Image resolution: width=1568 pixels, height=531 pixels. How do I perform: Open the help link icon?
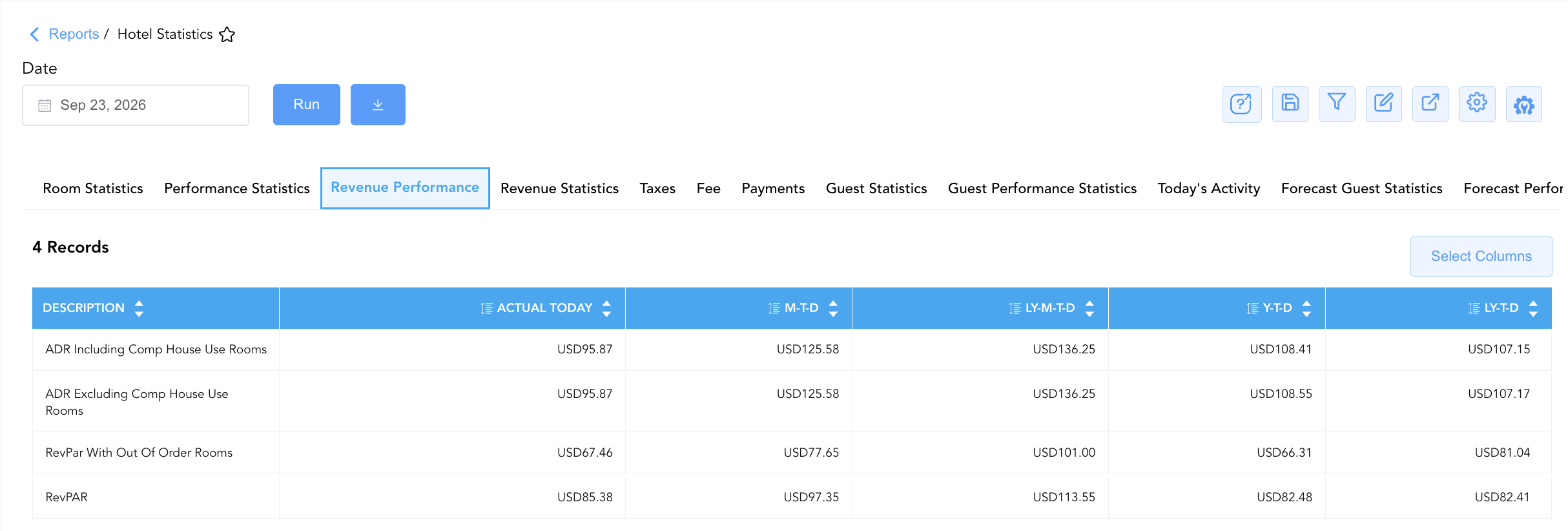(1241, 104)
